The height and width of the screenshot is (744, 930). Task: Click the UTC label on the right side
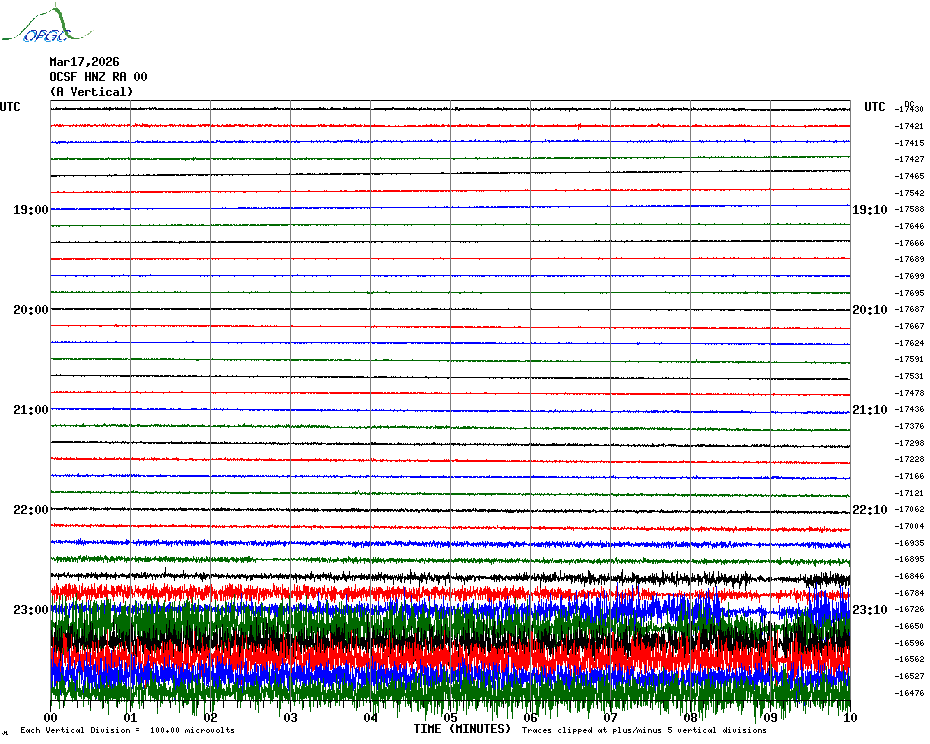(x=874, y=107)
